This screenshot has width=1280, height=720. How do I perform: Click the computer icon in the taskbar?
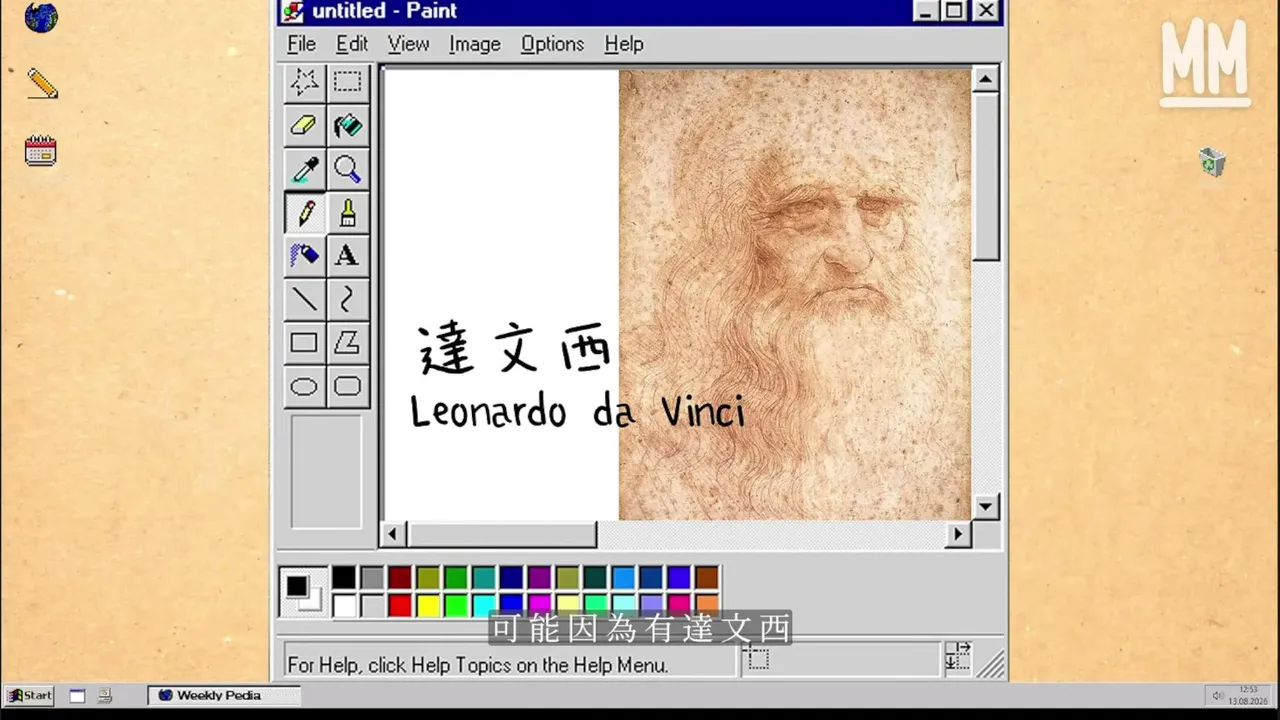[x=105, y=696]
